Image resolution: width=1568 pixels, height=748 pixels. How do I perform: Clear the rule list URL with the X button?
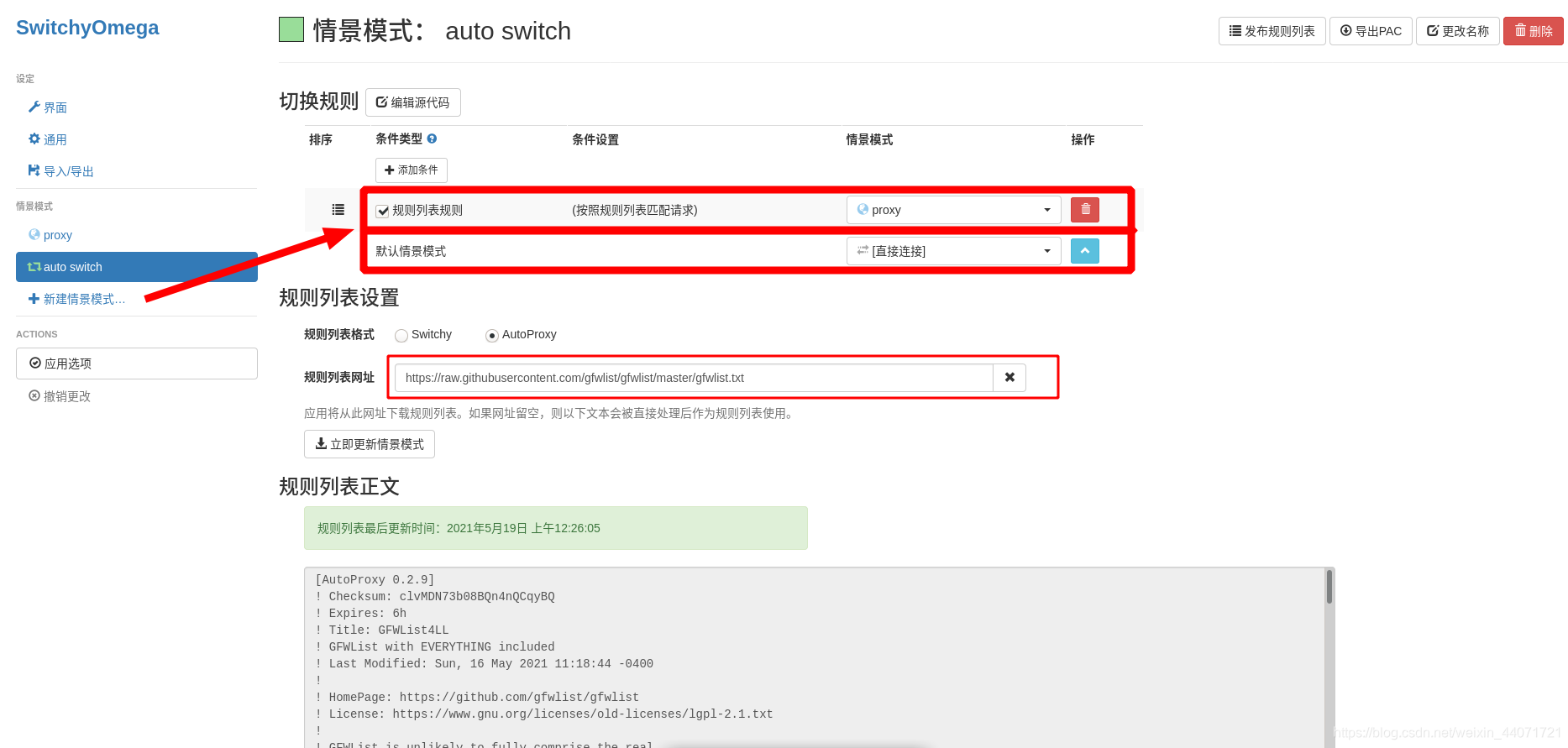tap(1010, 378)
